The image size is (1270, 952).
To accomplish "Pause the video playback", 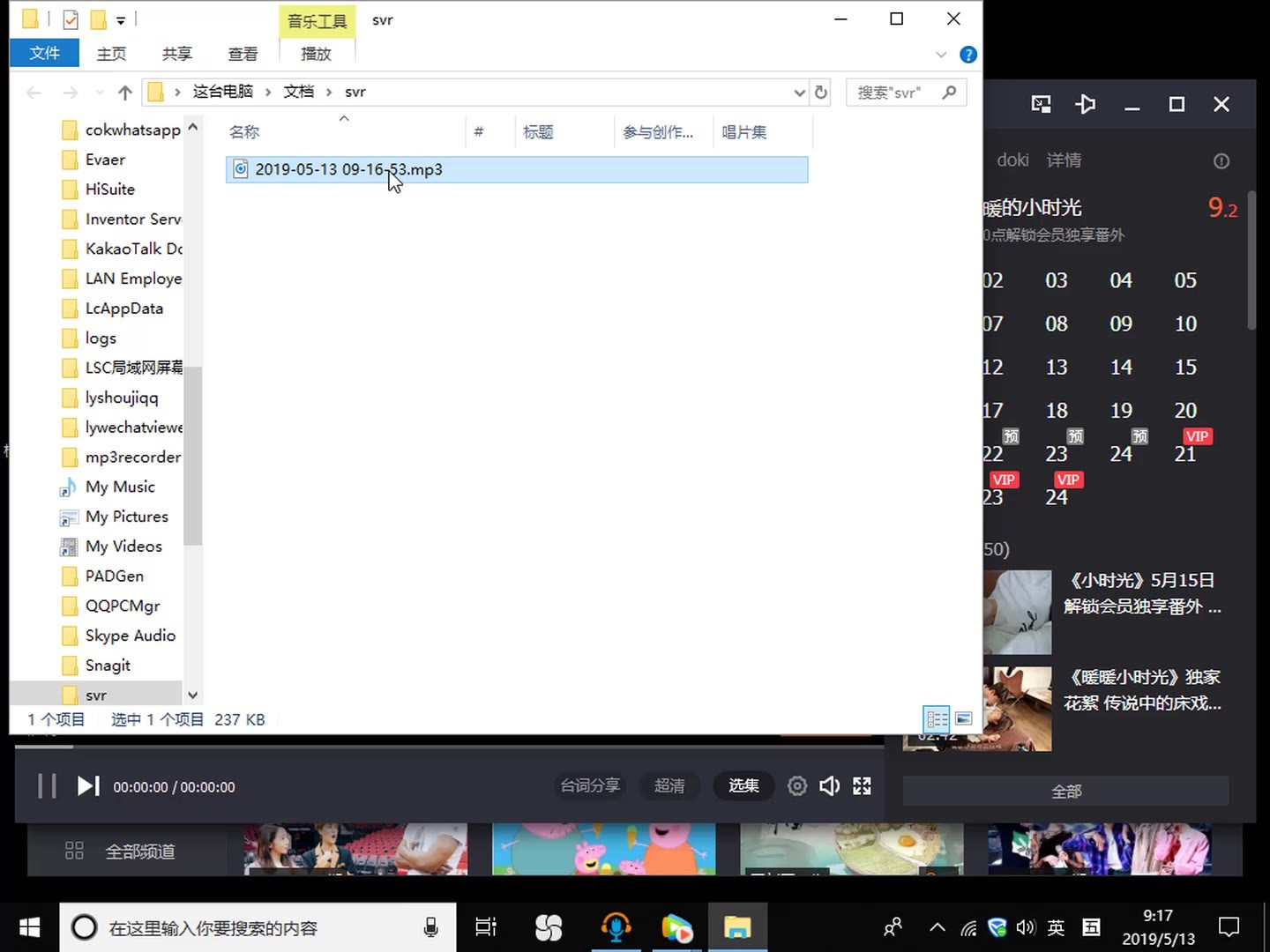I will (47, 786).
